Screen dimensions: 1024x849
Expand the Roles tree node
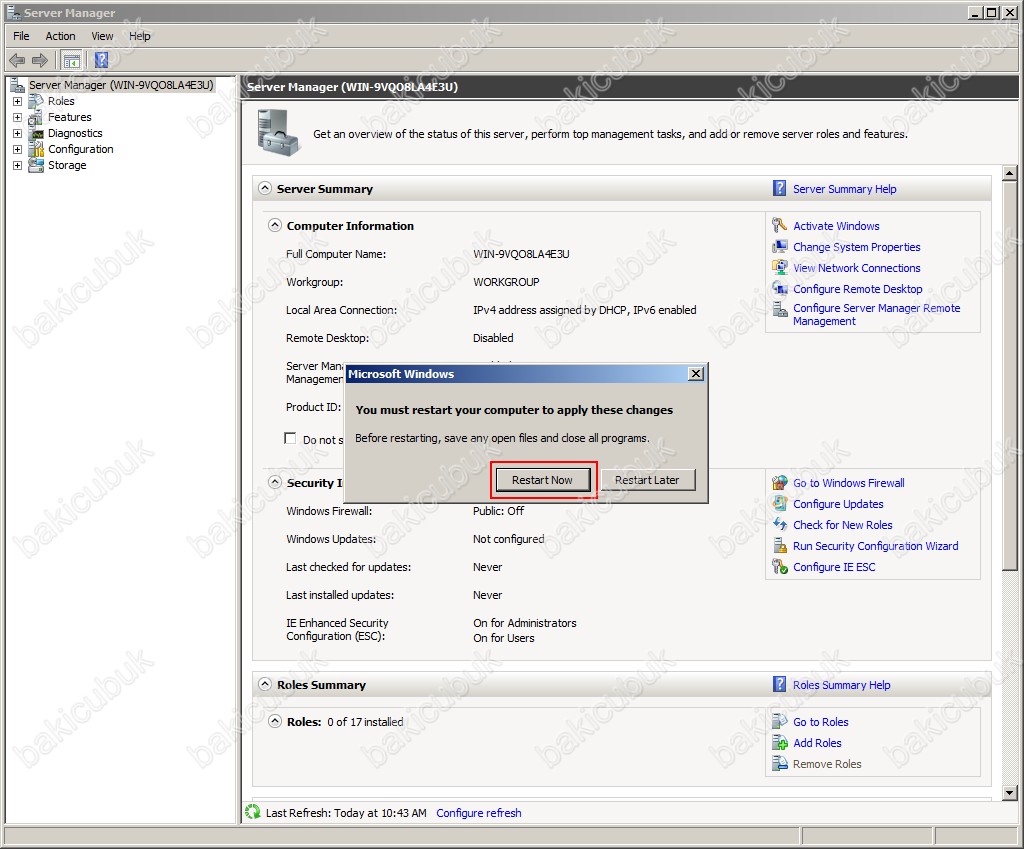(x=18, y=101)
